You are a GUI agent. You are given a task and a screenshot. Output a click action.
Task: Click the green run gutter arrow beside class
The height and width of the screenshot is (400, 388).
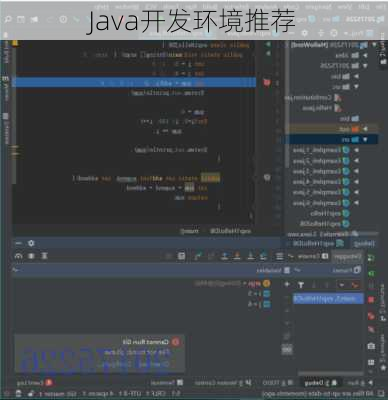[x=268, y=44]
